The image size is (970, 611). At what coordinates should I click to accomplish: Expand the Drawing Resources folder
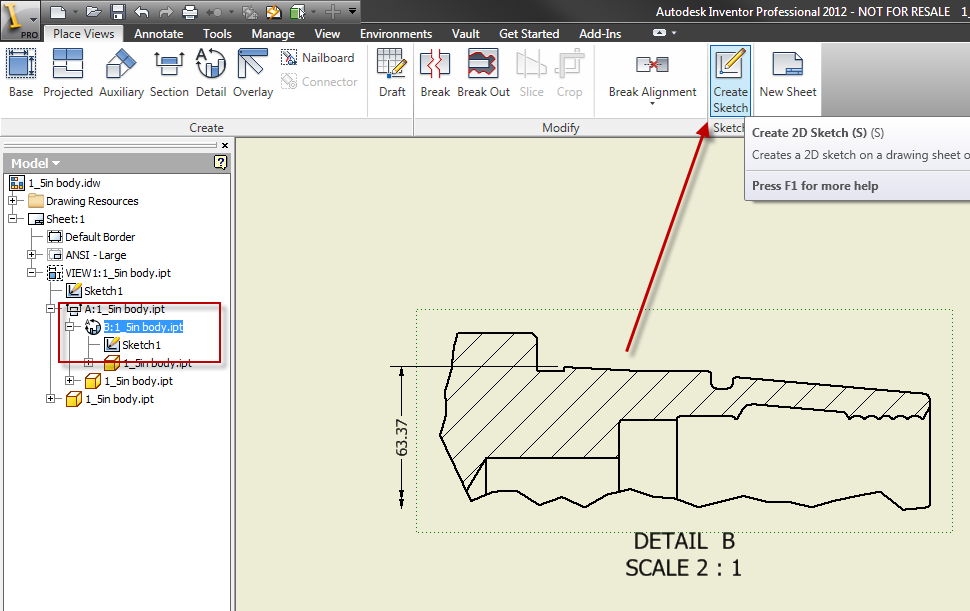coord(12,200)
